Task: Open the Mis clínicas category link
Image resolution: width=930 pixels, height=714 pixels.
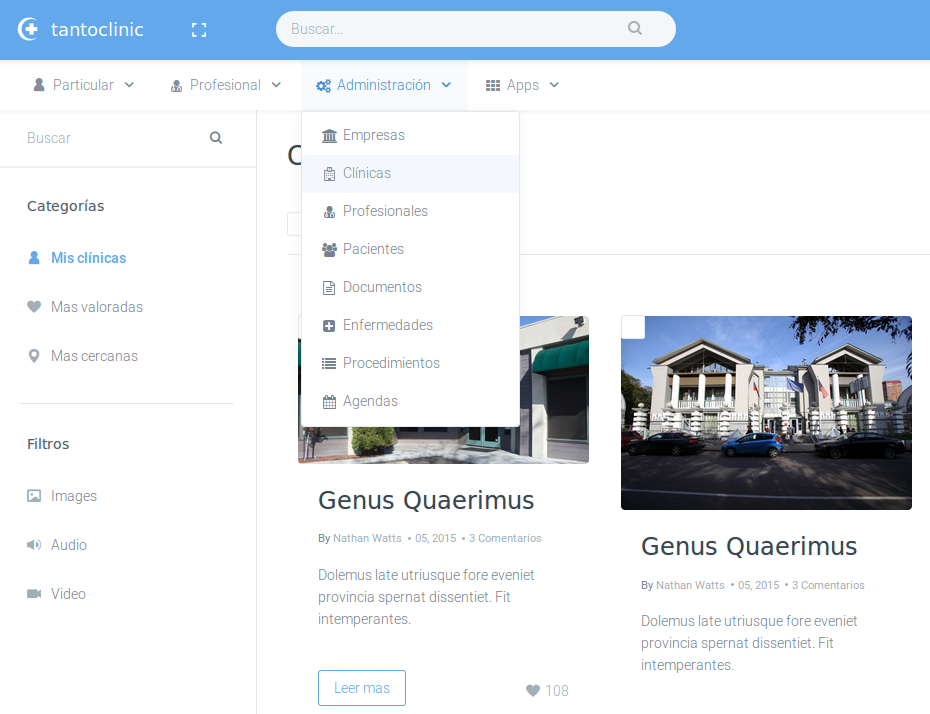Action: point(88,258)
